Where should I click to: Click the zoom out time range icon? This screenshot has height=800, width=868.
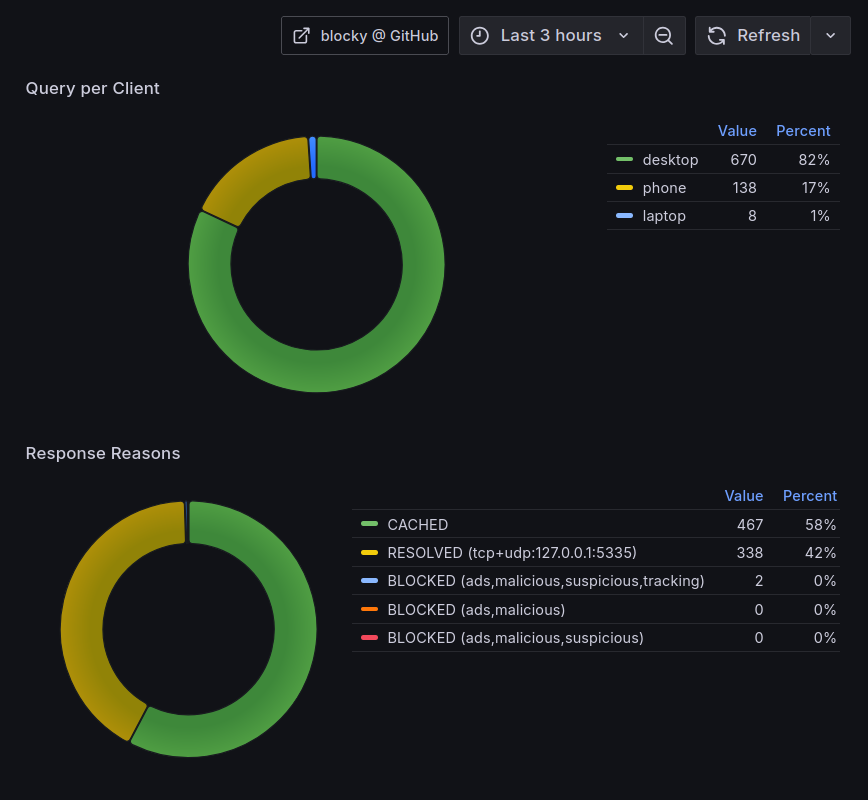(x=664, y=35)
